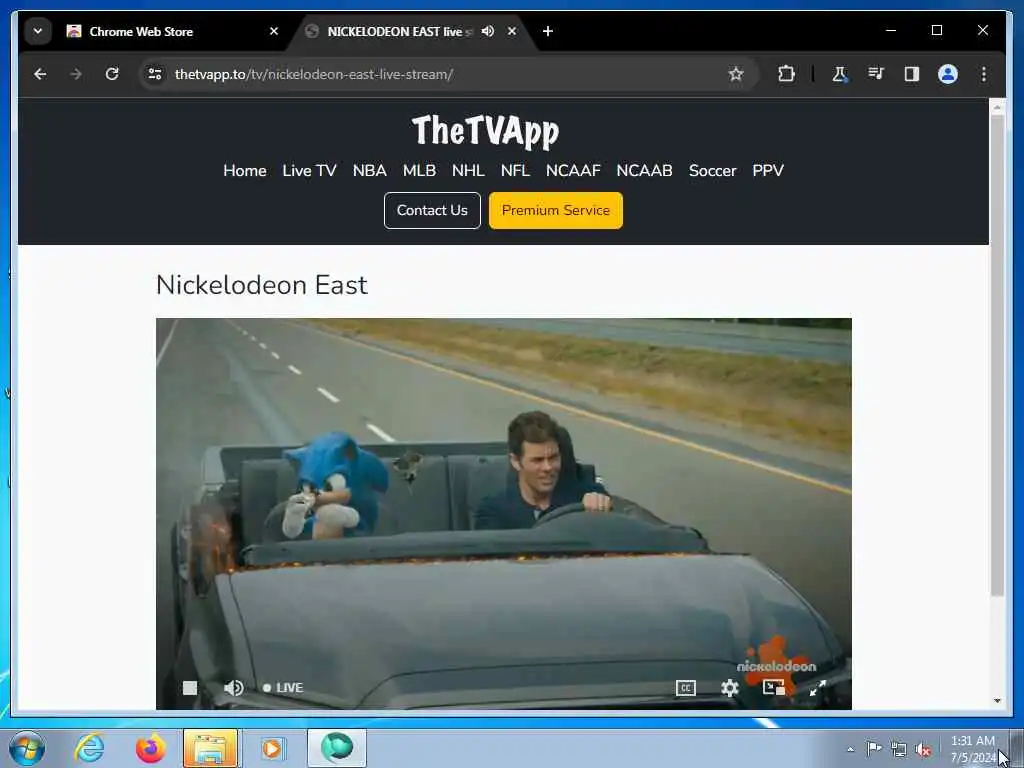Open the NCAAB link

coord(645,170)
